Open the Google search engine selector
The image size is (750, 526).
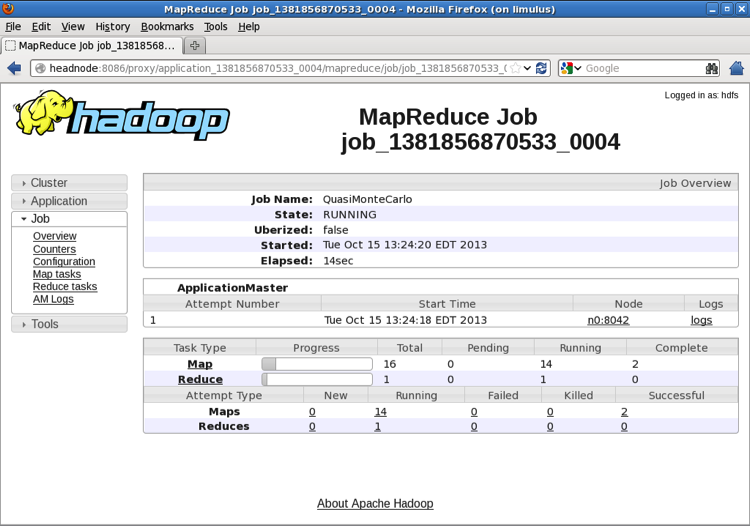coord(571,68)
